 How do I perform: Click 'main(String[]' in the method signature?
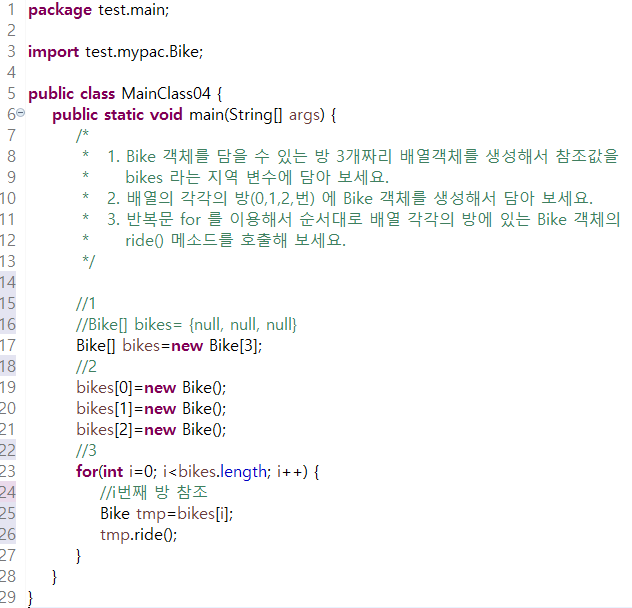tap(236, 115)
